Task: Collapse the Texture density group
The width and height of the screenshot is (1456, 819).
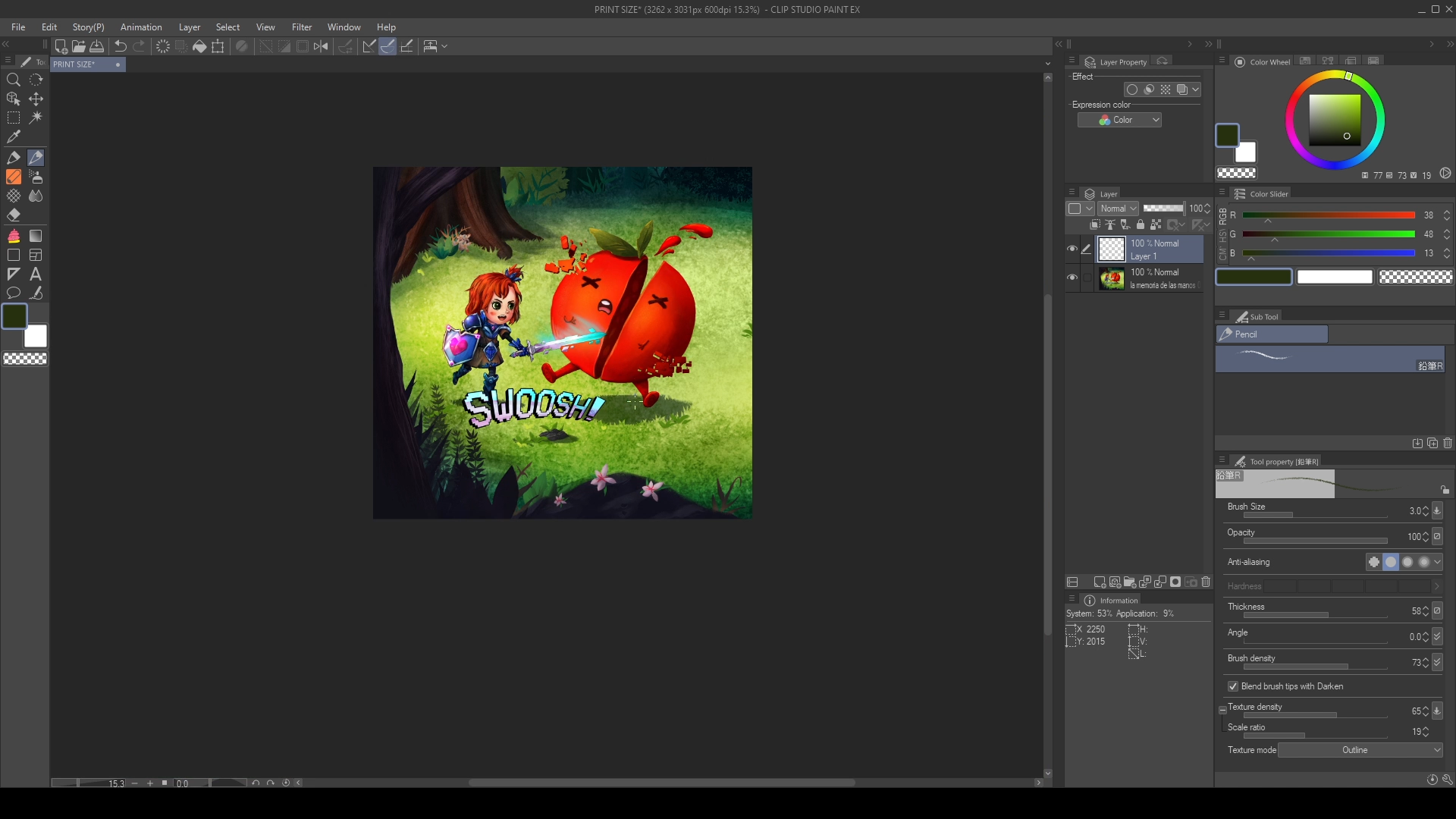Action: coord(1222,711)
